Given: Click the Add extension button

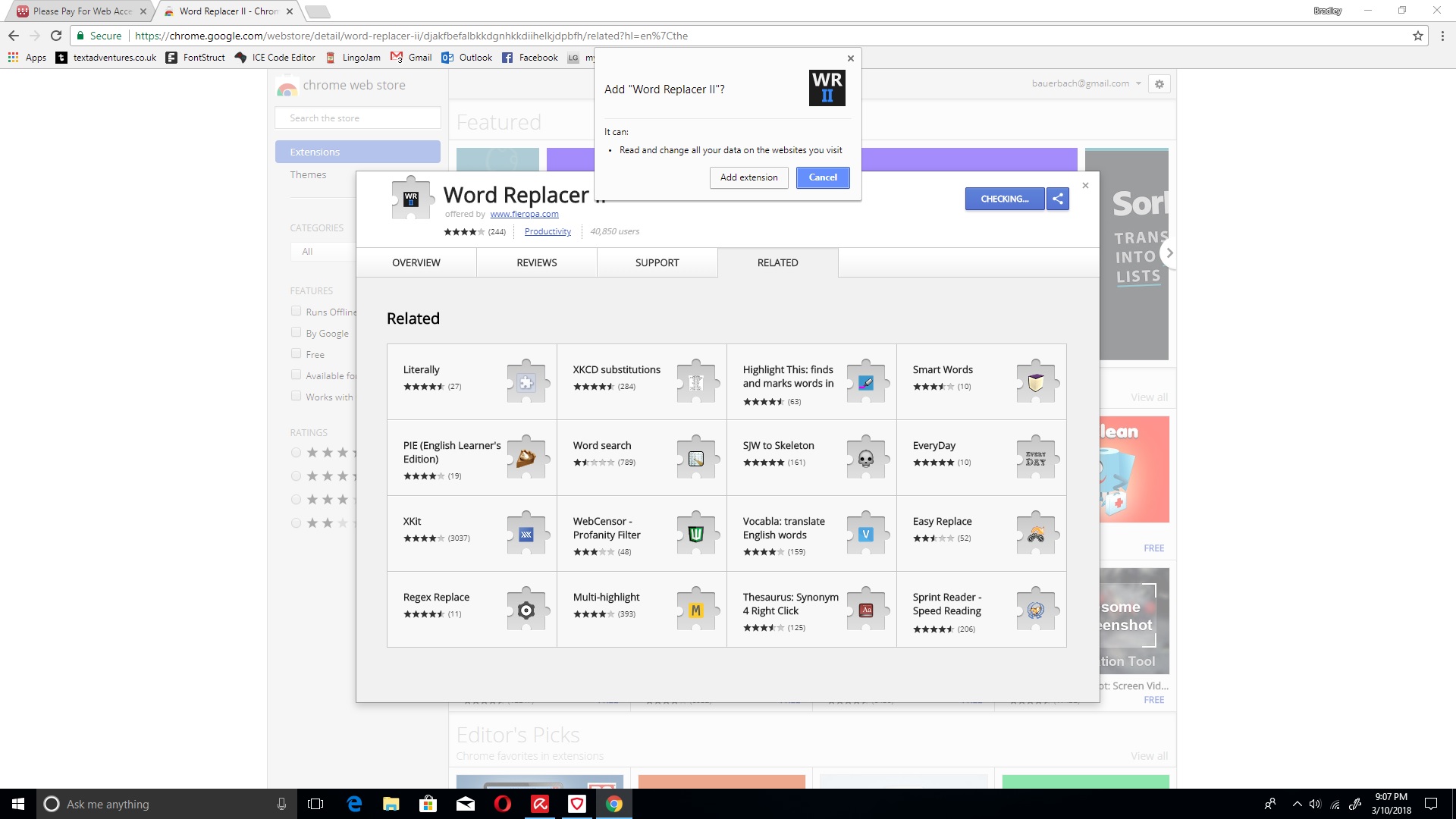Looking at the screenshot, I should coord(748,177).
